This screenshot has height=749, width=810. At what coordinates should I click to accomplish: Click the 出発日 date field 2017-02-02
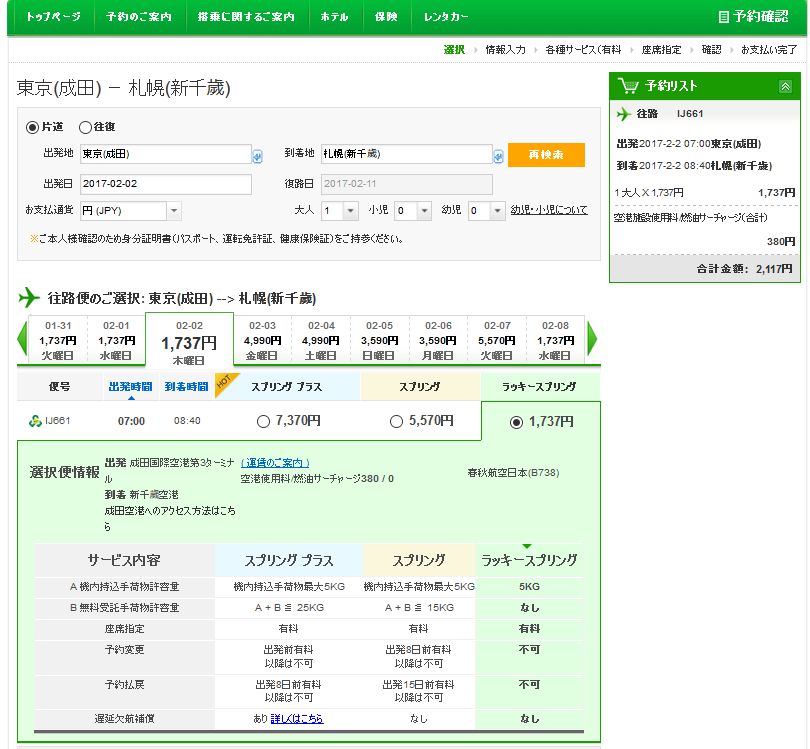pyautogui.click(x=166, y=184)
